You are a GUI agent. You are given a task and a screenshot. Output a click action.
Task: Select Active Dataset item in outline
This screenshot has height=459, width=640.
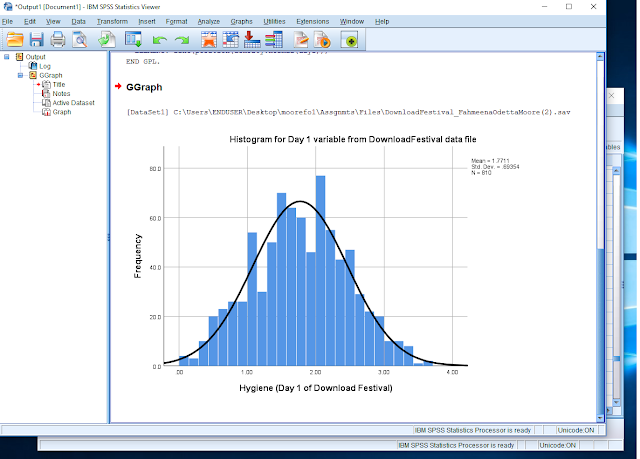73,103
